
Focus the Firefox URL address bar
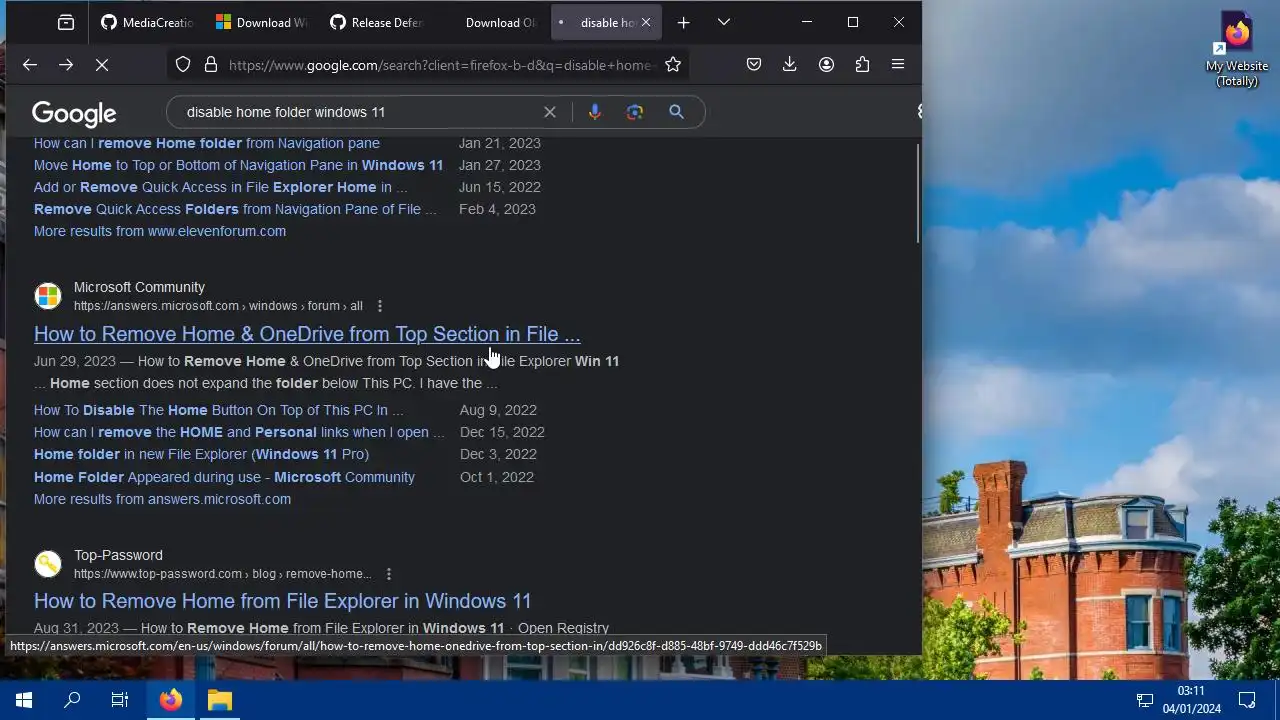440,65
